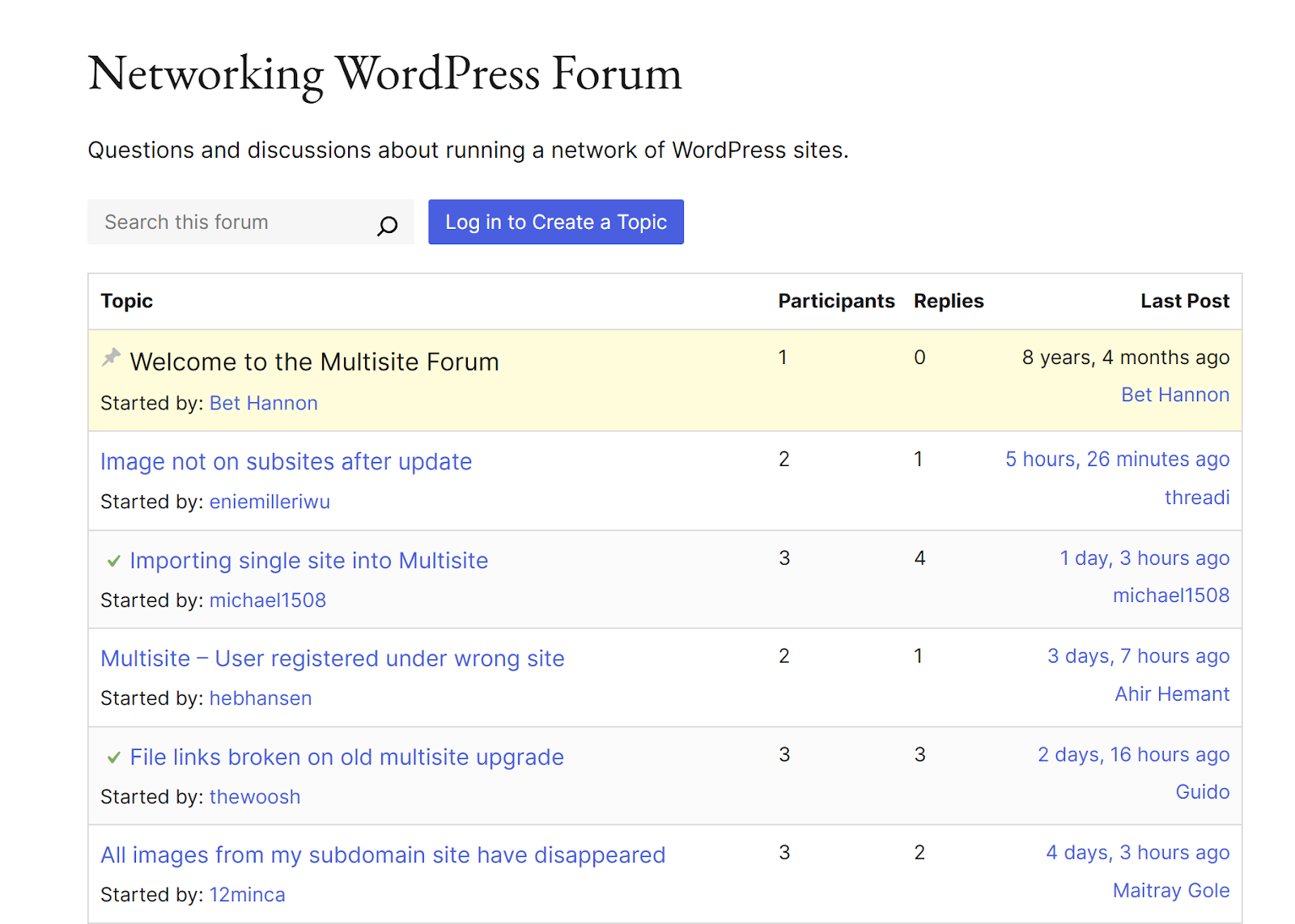This screenshot has height=924, width=1295.
Task: View 12minca's profile
Action: tap(247, 894)
